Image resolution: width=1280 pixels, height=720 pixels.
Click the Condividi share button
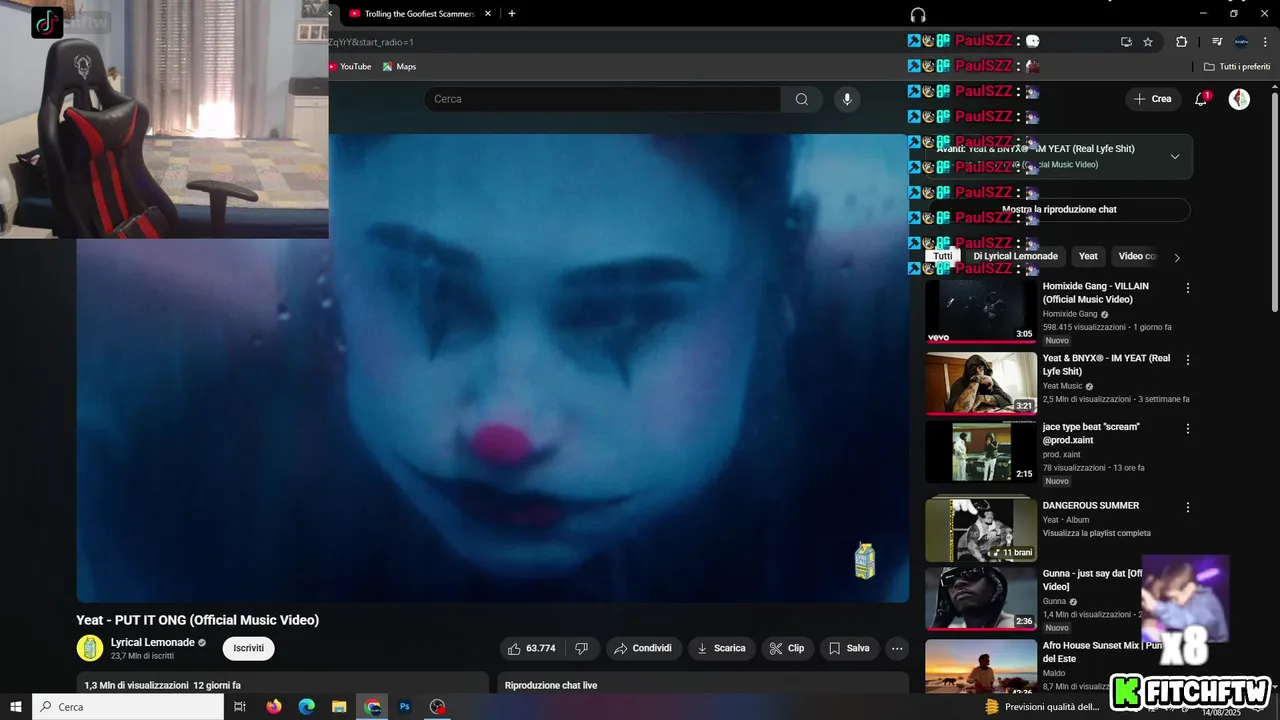[x=643, y=648]
